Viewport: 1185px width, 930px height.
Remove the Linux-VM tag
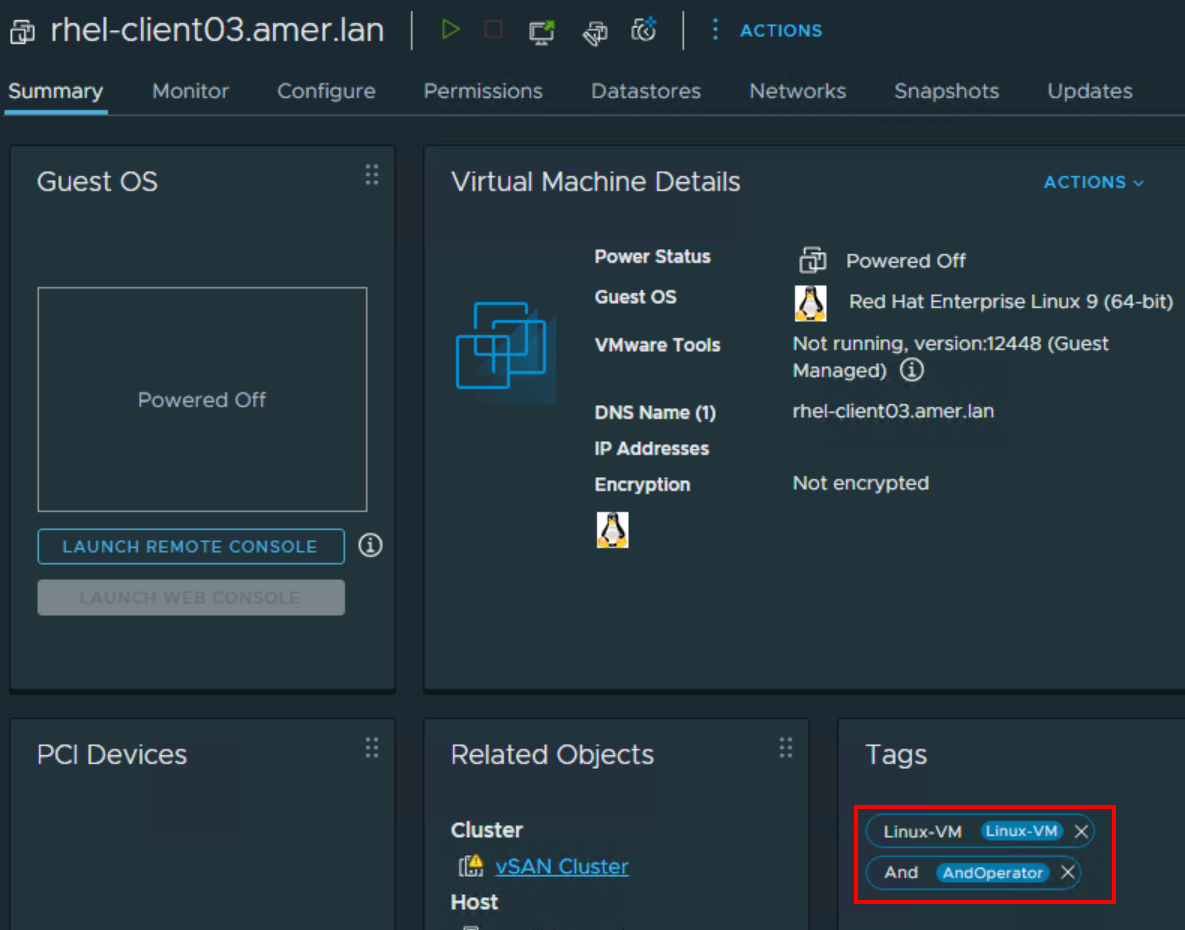[x=1081, y=831]
